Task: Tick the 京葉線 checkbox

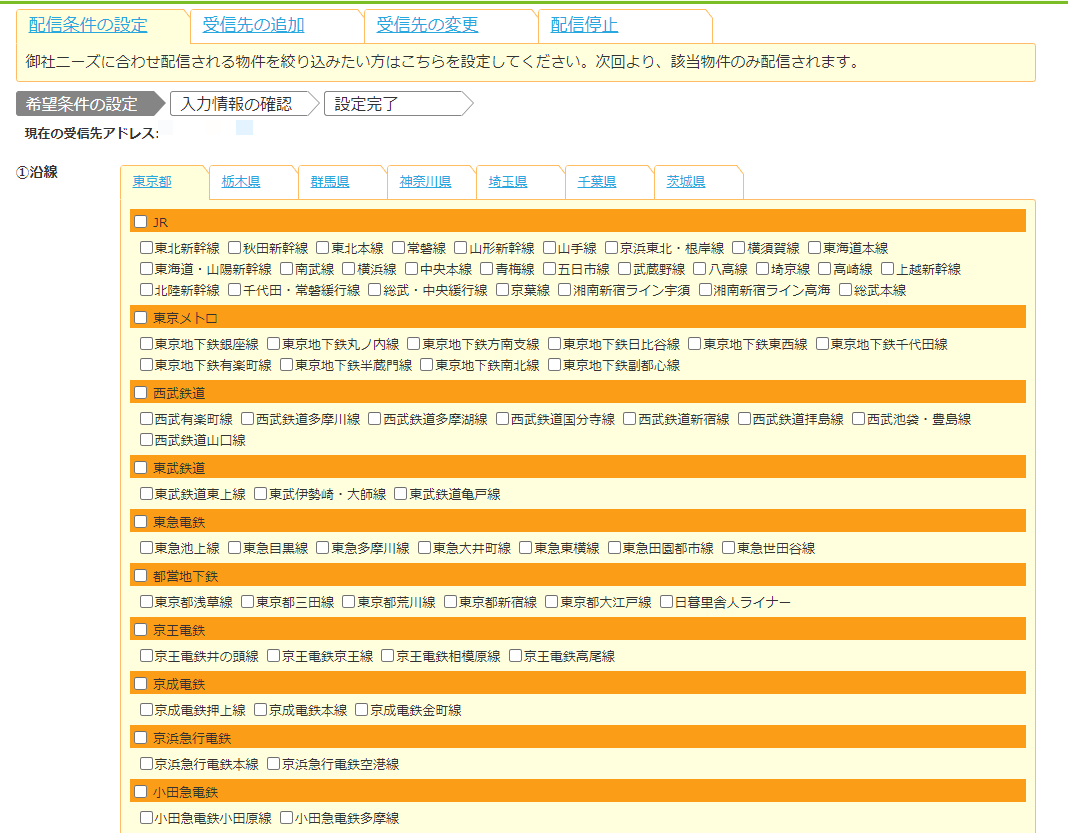Action: (503, 289)
